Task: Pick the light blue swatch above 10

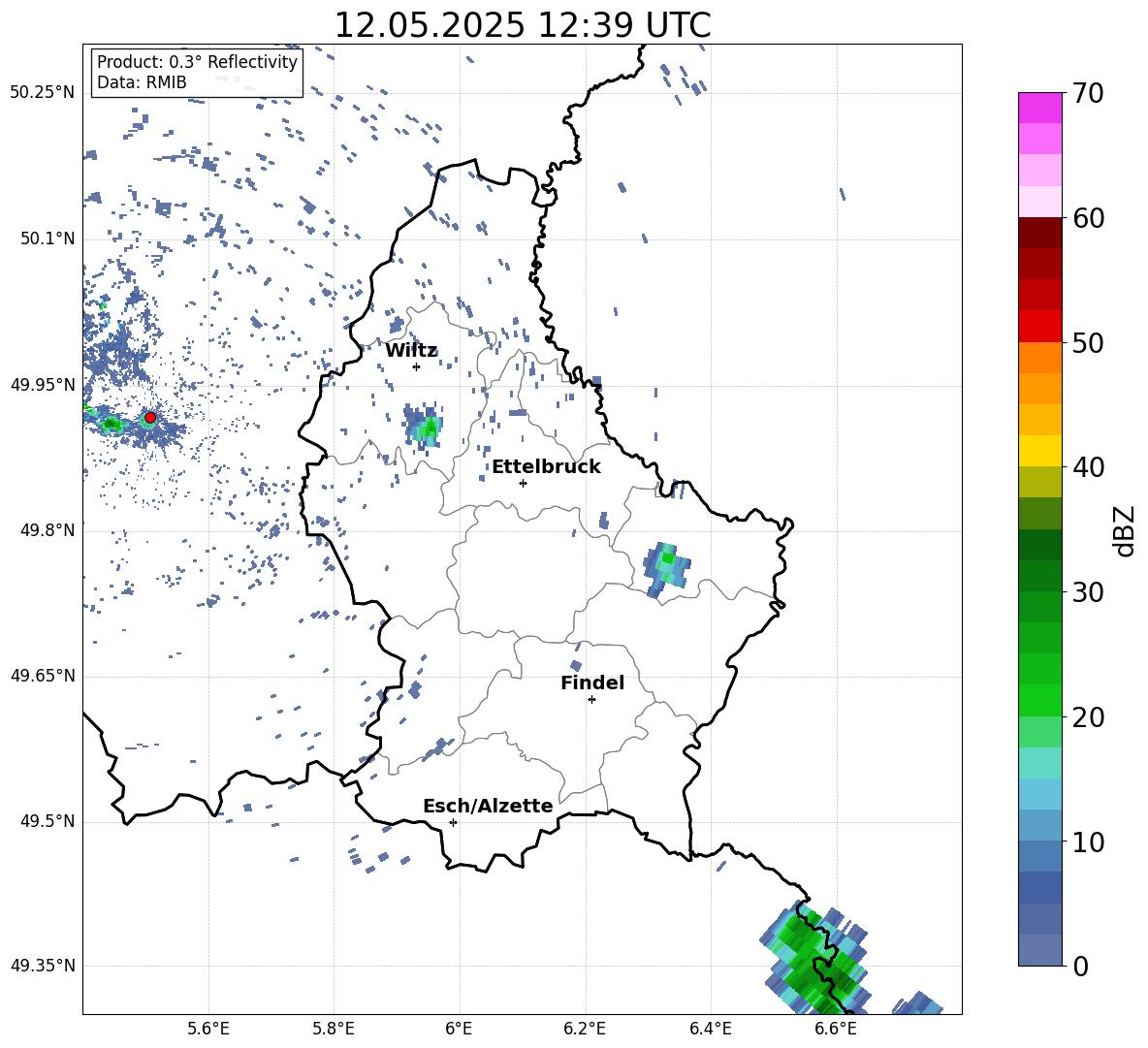Action: [1040, 794]
